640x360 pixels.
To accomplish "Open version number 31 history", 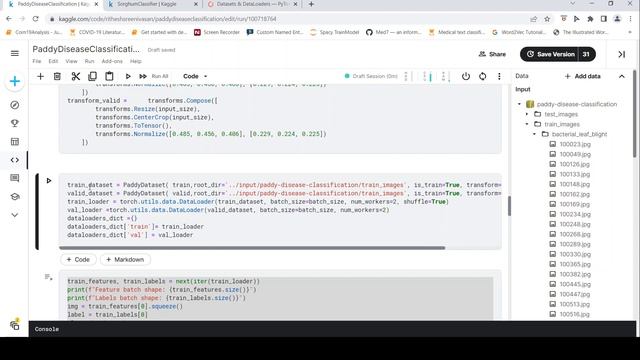I will tap(587, 54).
